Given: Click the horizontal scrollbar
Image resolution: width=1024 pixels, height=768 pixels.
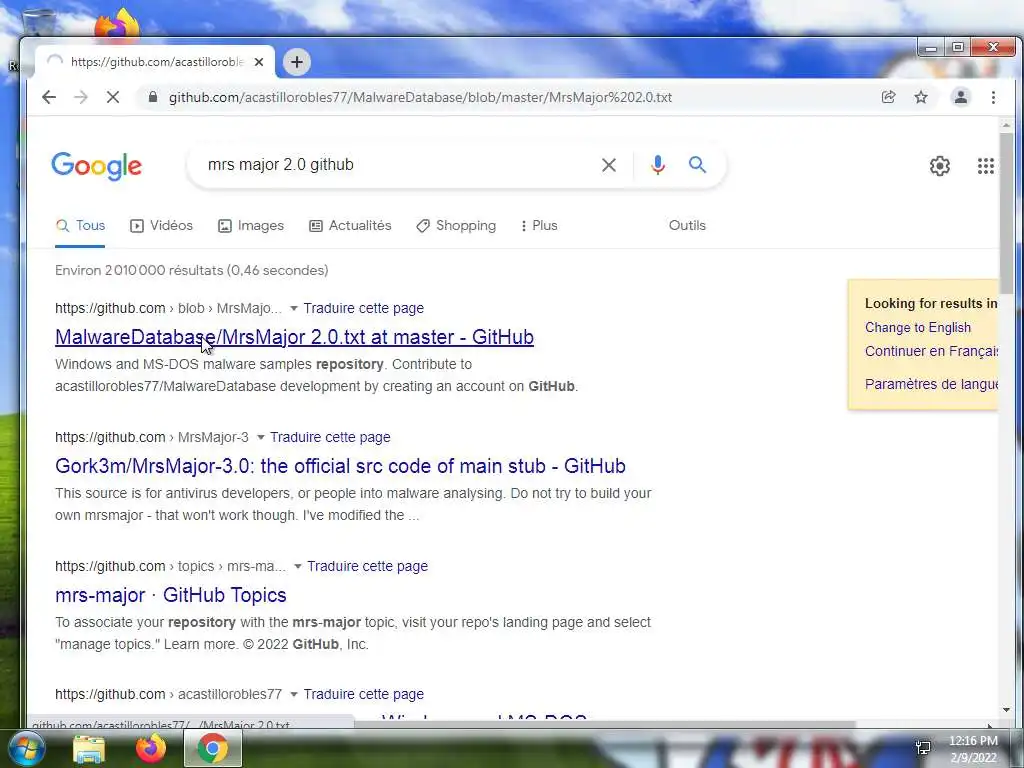Looking at the screenshot, I should (x=604, y=725).
